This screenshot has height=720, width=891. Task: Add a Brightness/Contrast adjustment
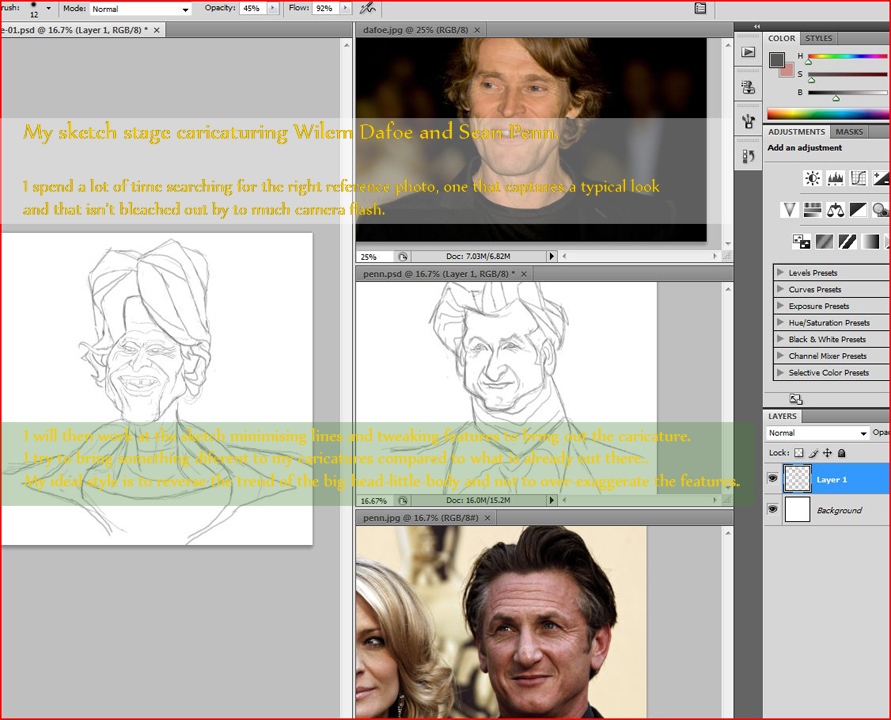pyautogui.click(x=812, y=178)
